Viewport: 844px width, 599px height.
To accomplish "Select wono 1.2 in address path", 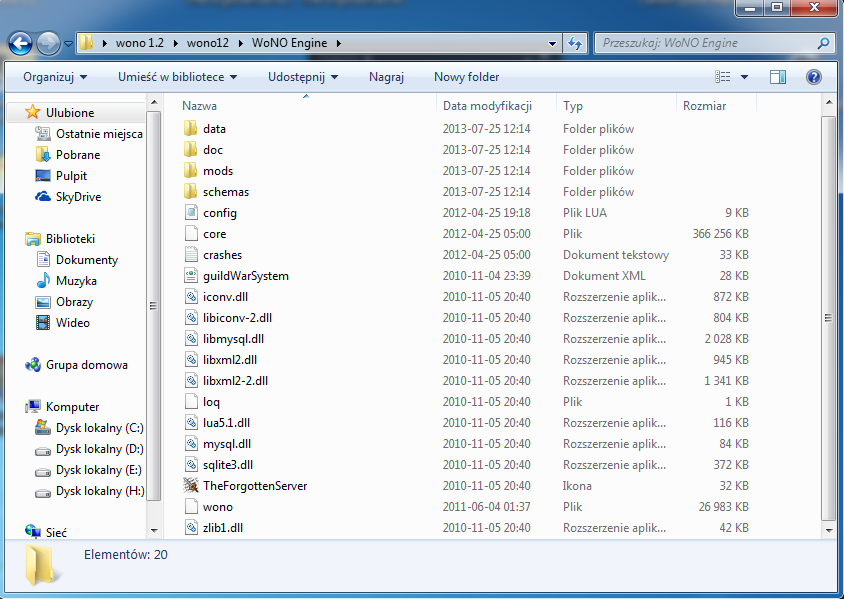I will (x=139, y=43).
